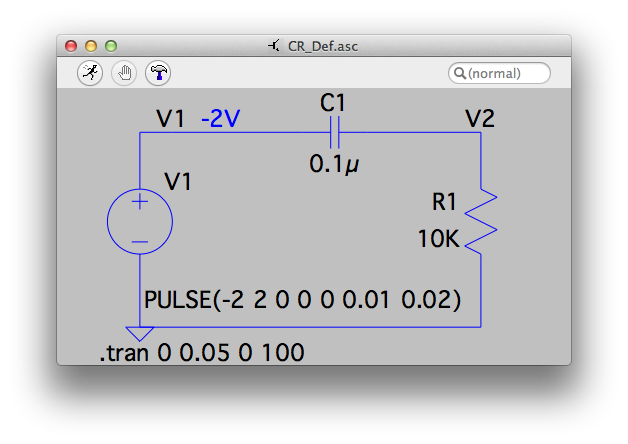Click the .tran 0 0.05 0 100 directive
628x444 pixels.
(x=201, y=352)
